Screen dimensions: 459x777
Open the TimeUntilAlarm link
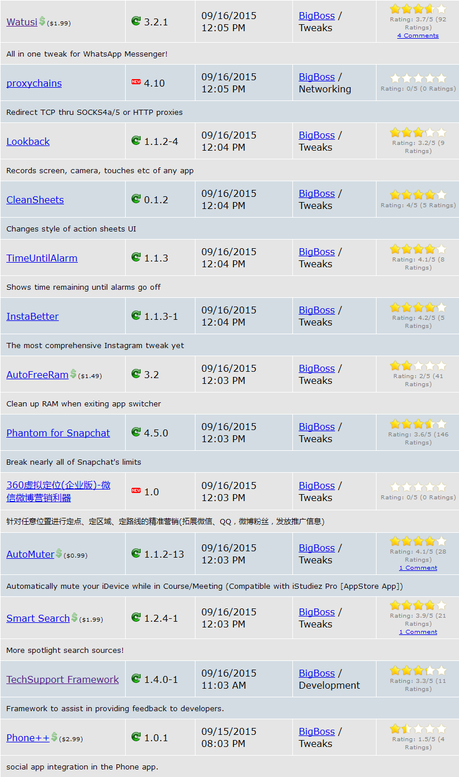point(42,258)
